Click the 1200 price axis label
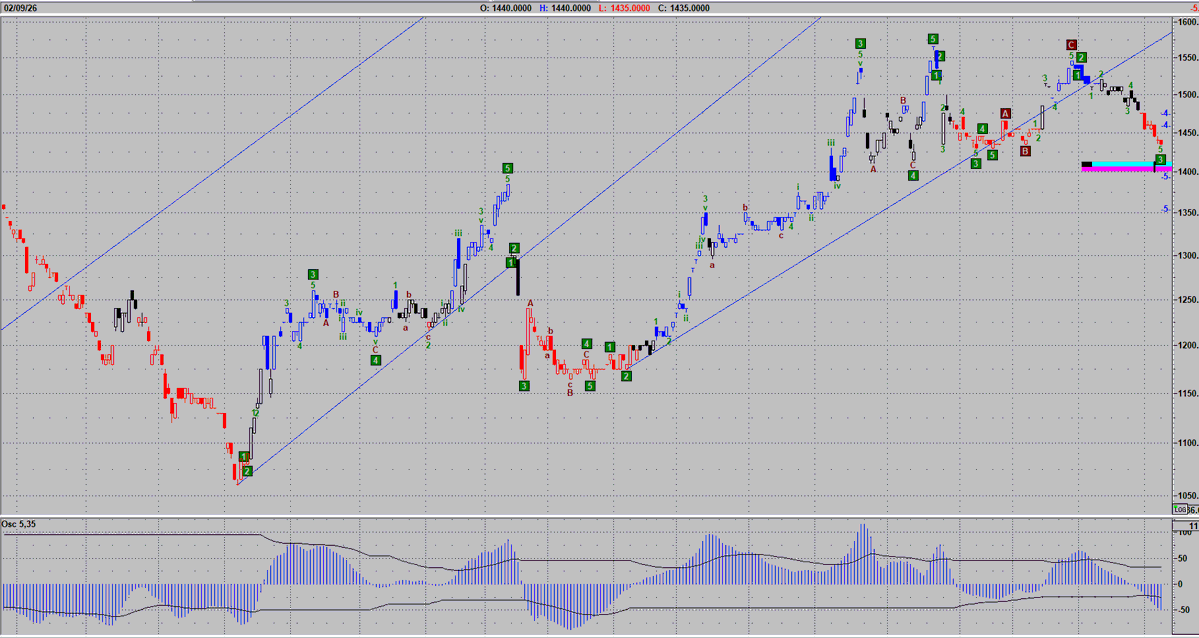1199x638 pixels. point(1188,345)
